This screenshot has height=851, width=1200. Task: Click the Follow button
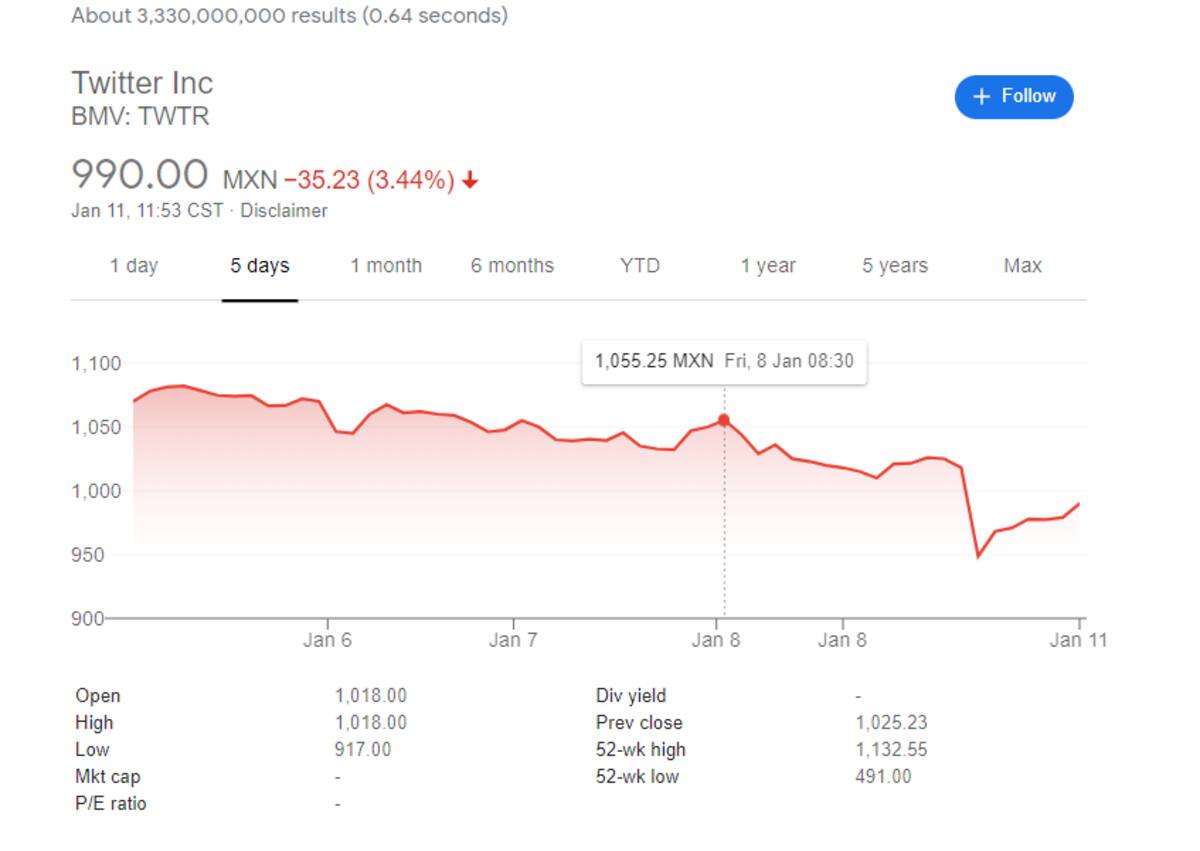pos(1014,97)
